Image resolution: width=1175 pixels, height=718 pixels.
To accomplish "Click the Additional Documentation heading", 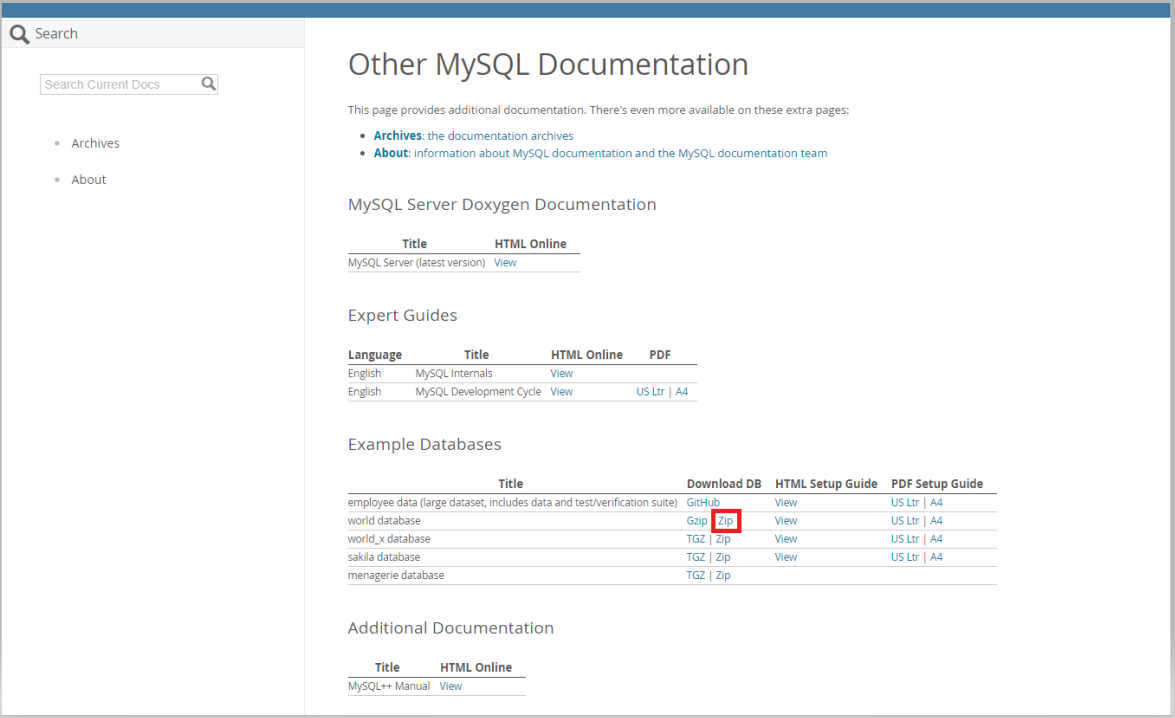I will point(450,628).
